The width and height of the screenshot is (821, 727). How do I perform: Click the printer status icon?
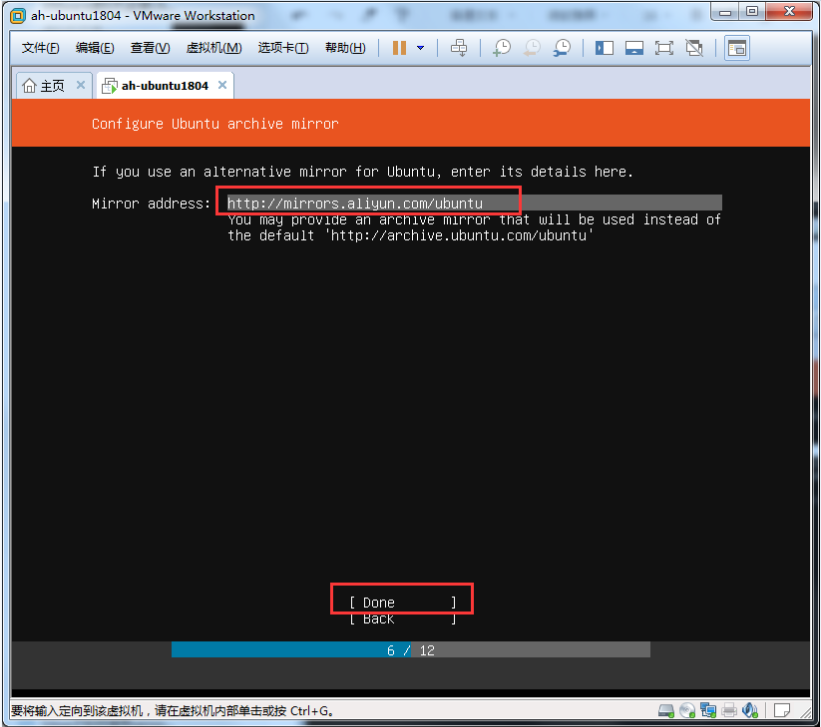click(x=729, y=711)
